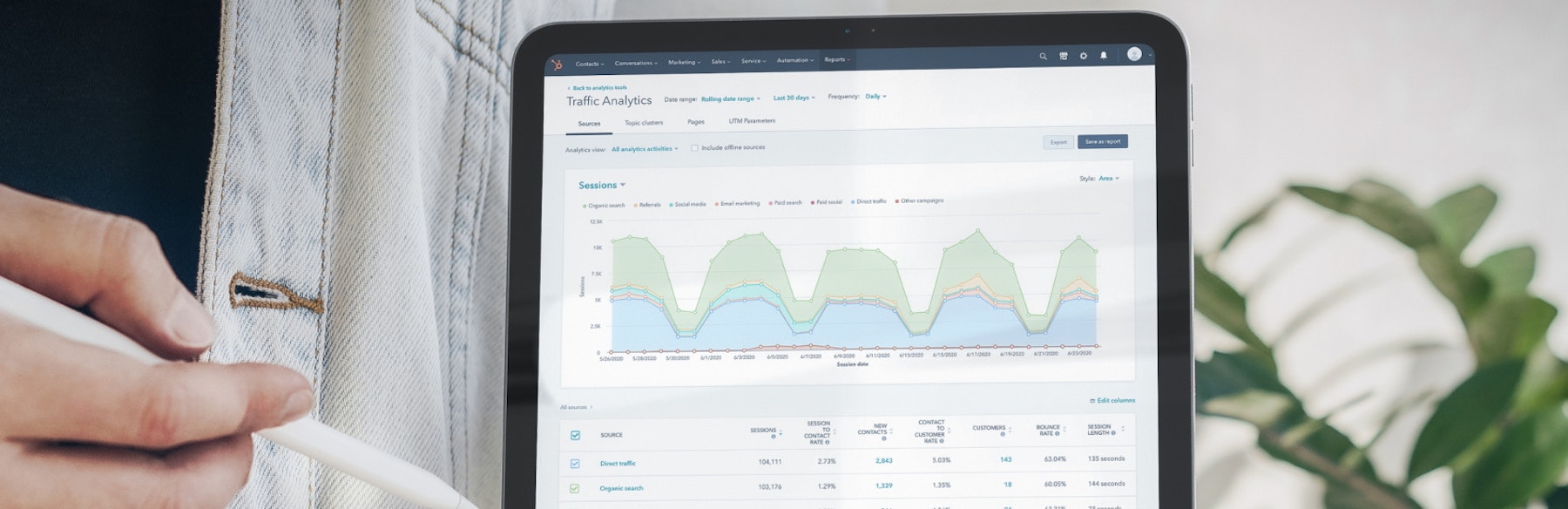
Task: Open the Direct traffic source link
Action: pyautogui.click(x=618, y=464)
